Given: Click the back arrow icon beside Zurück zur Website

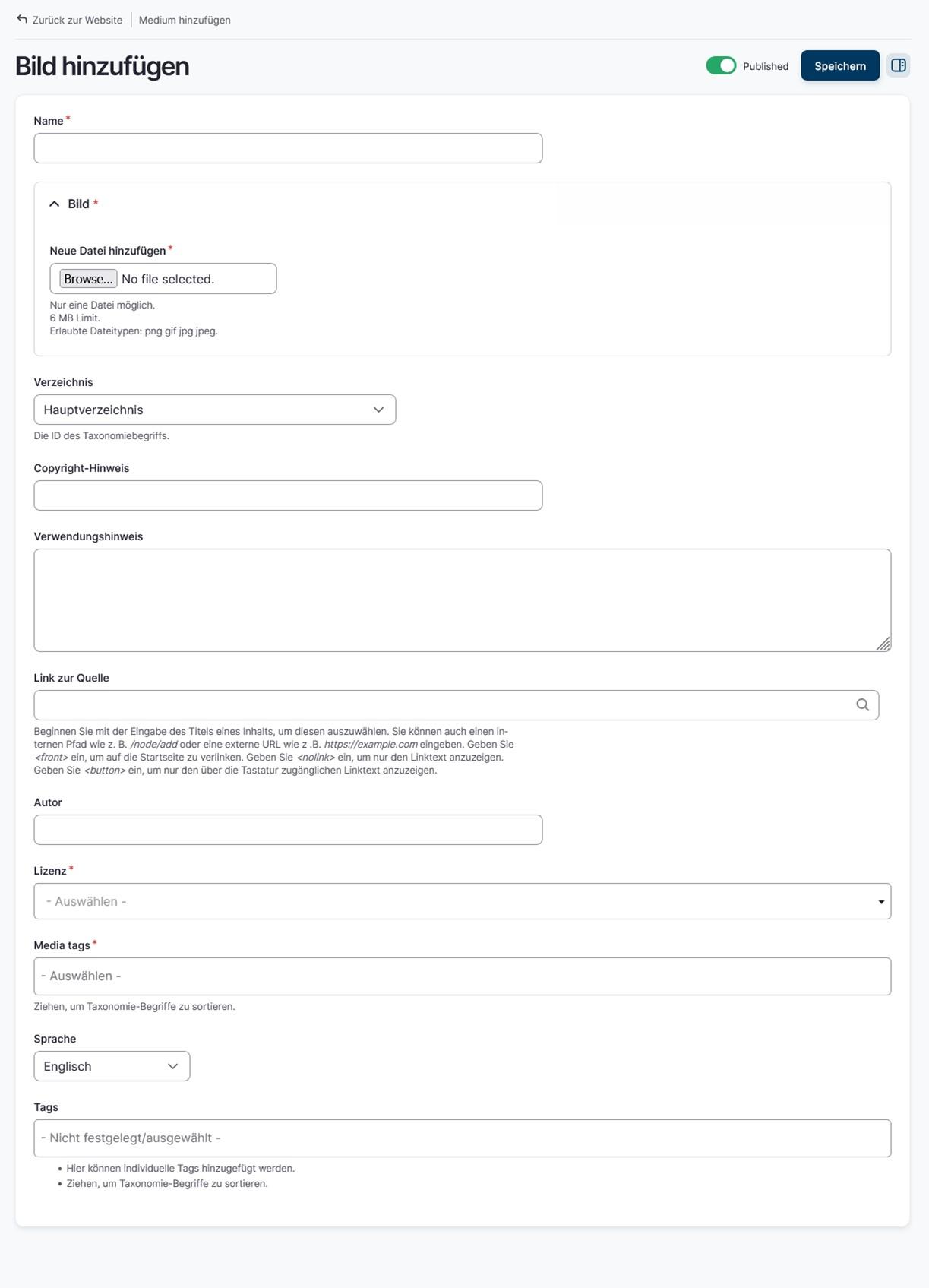Looking at the screenshot, I should click(x=22, y=19).
